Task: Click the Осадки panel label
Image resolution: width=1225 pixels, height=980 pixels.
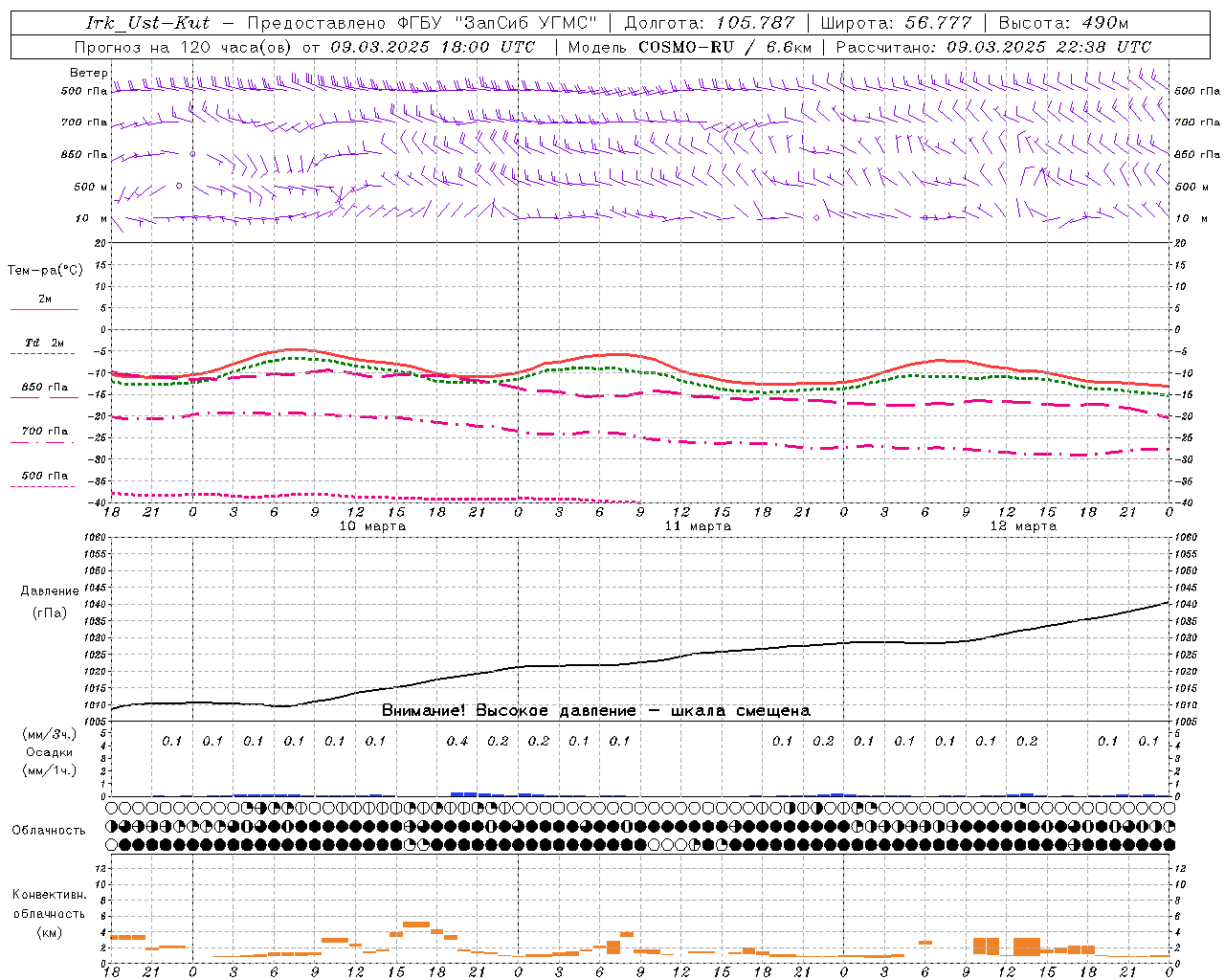Action: click(49, 752)
